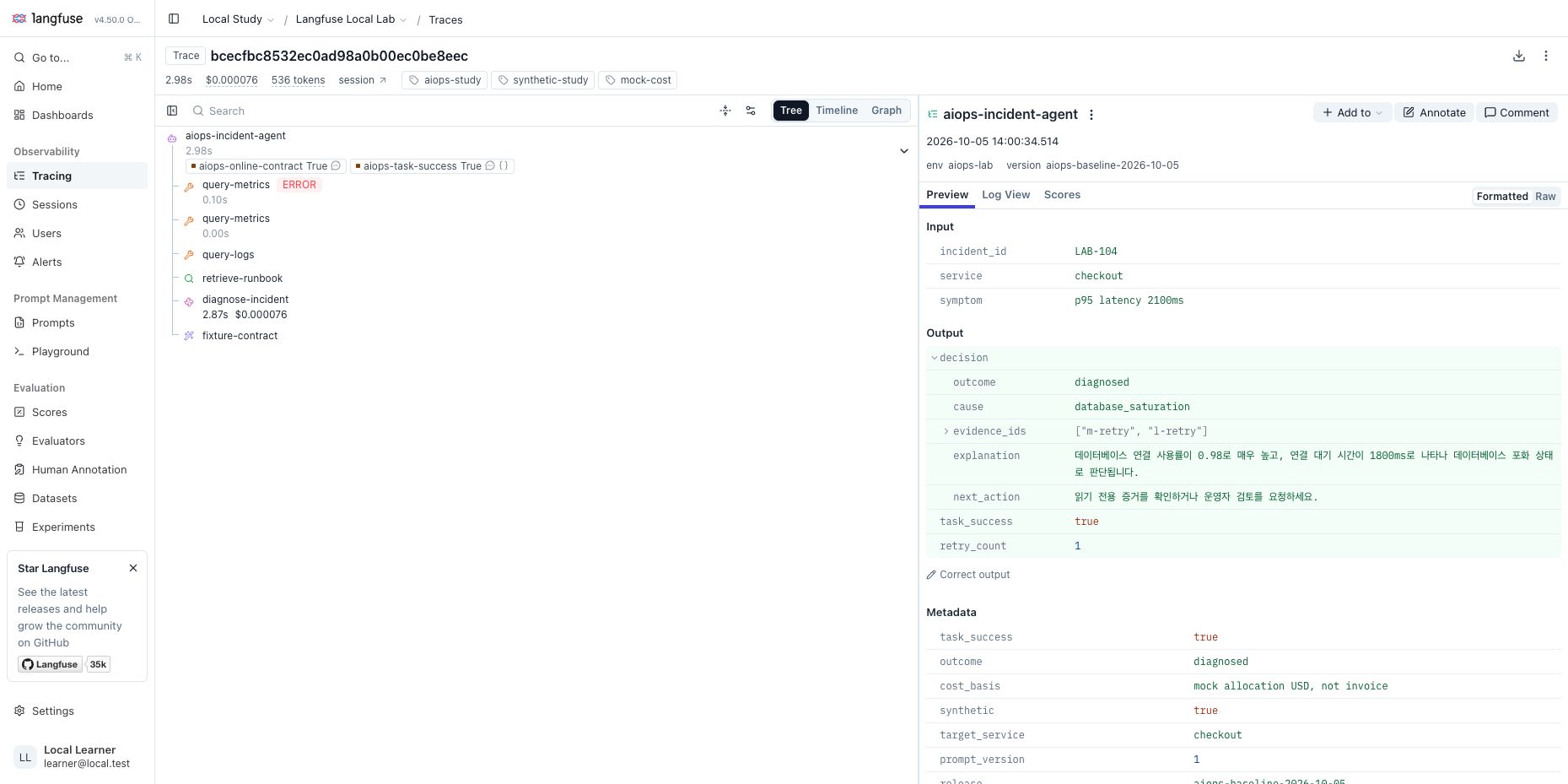Open aiops-incident-agent three-dot menu
1568x784 pixels.
[x=1091, y=115]
